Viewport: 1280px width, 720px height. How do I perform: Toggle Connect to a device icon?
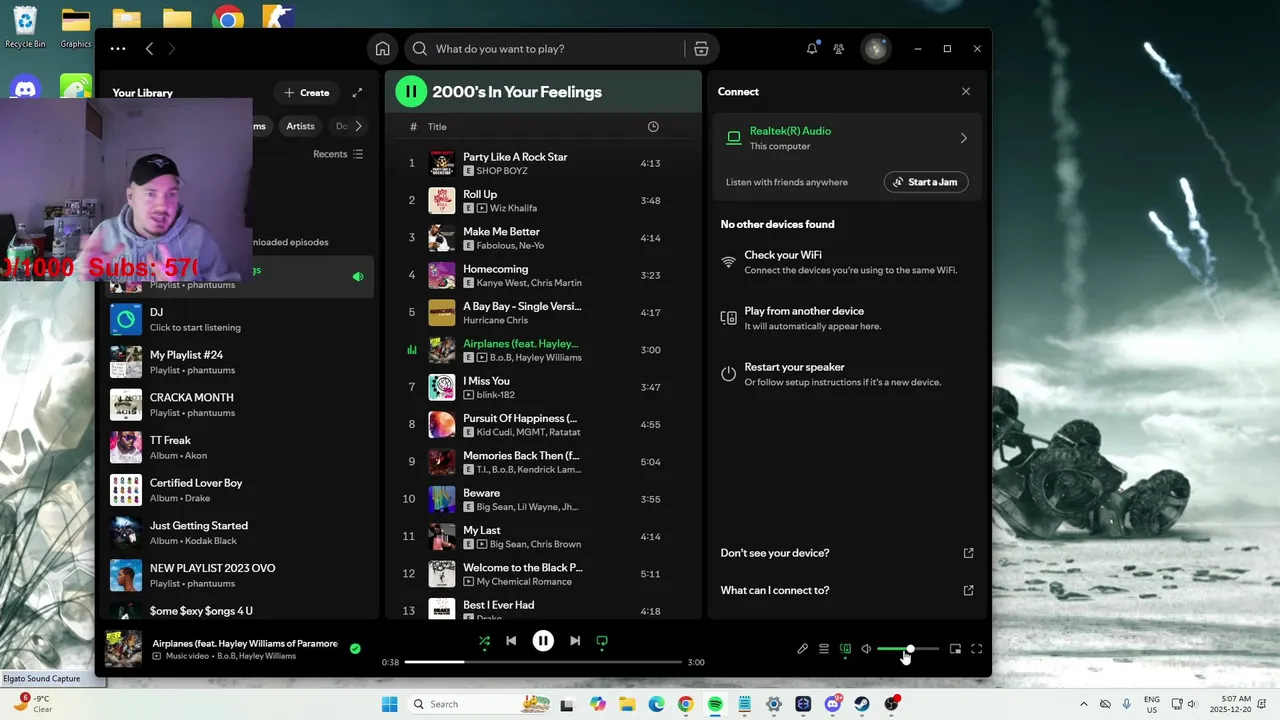click(x=845, y=649)
